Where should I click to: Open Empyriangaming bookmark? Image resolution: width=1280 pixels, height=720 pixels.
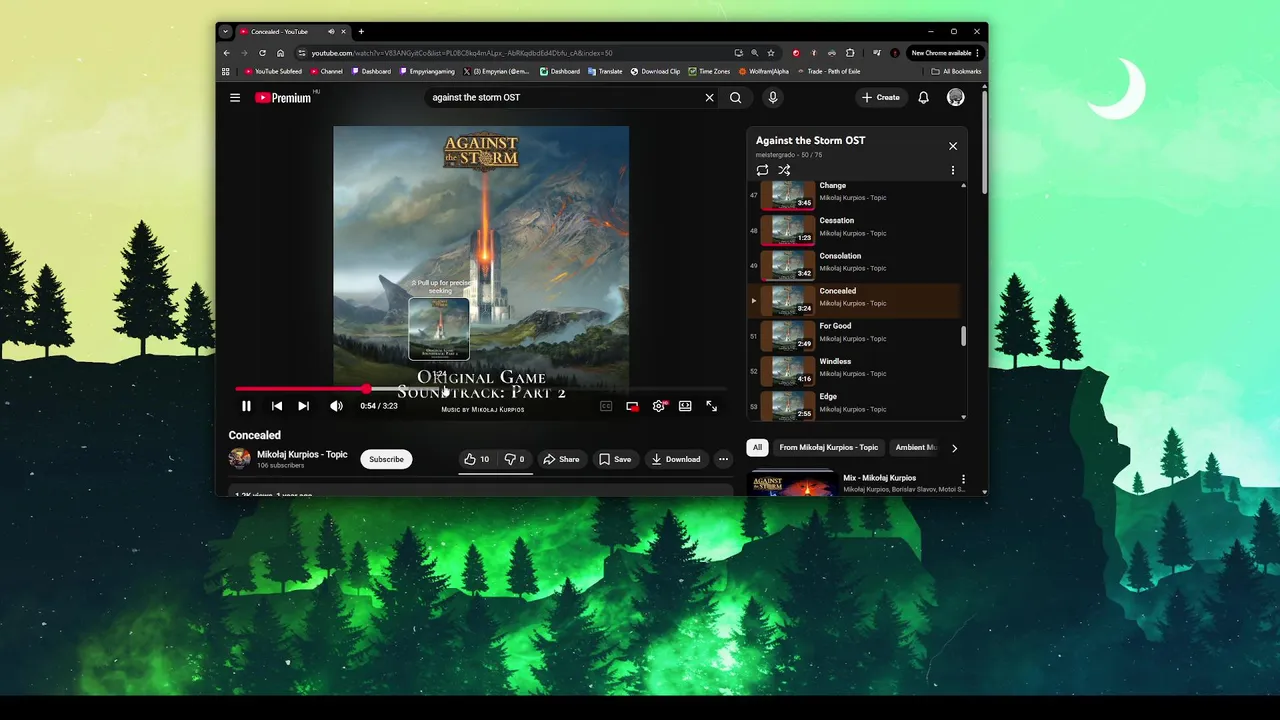click(x=426, y=71)
